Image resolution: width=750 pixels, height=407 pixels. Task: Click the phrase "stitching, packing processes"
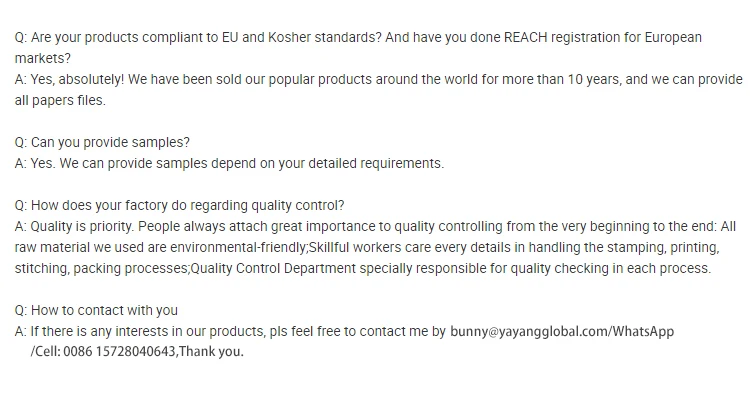click(x=102, y=268)
